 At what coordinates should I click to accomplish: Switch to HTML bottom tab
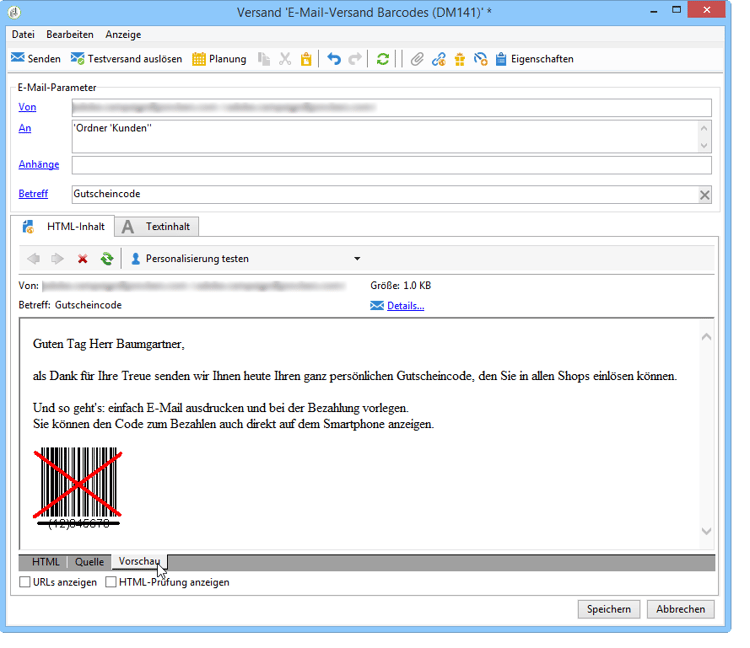tap(45, 562)
